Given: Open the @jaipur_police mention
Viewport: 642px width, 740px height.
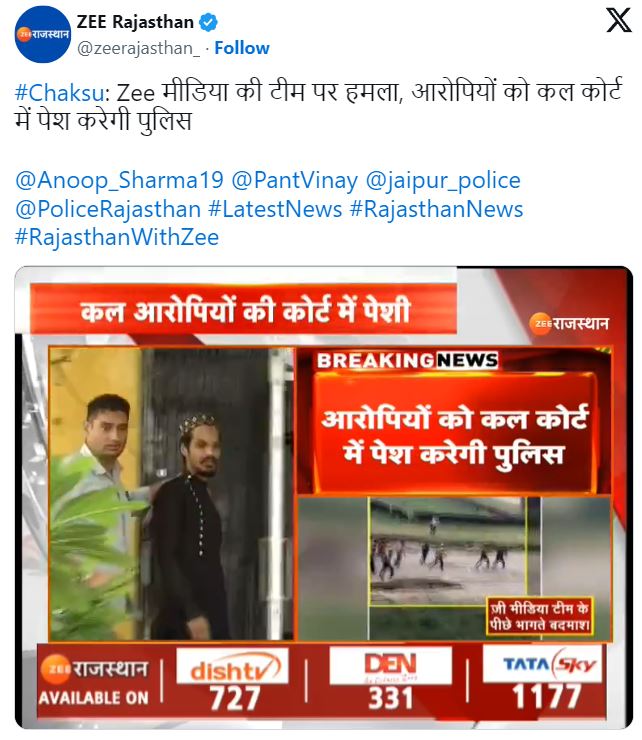Looking at the screenshot, I should pos(443,180).
